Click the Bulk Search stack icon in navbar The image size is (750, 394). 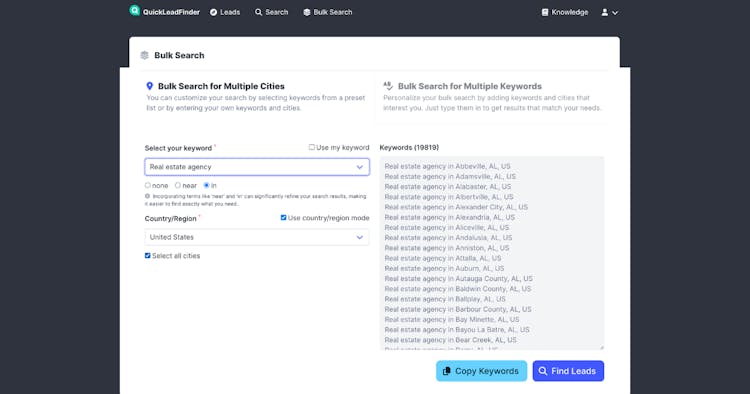(x=307, y=12)
